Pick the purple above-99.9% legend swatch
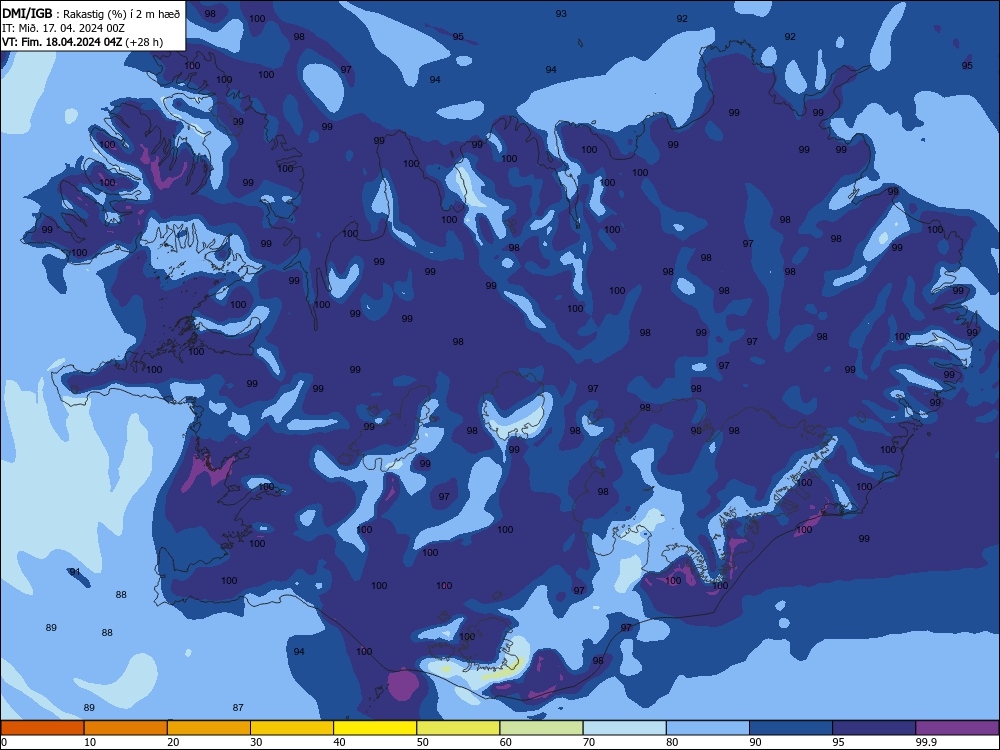The width and height of the screenshot is (1000, 750). 957,728
